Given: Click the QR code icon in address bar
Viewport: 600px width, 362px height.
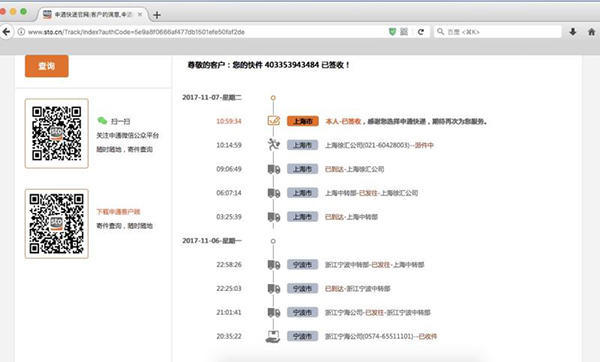Looking at the screenshot, I should click(404, 32).
